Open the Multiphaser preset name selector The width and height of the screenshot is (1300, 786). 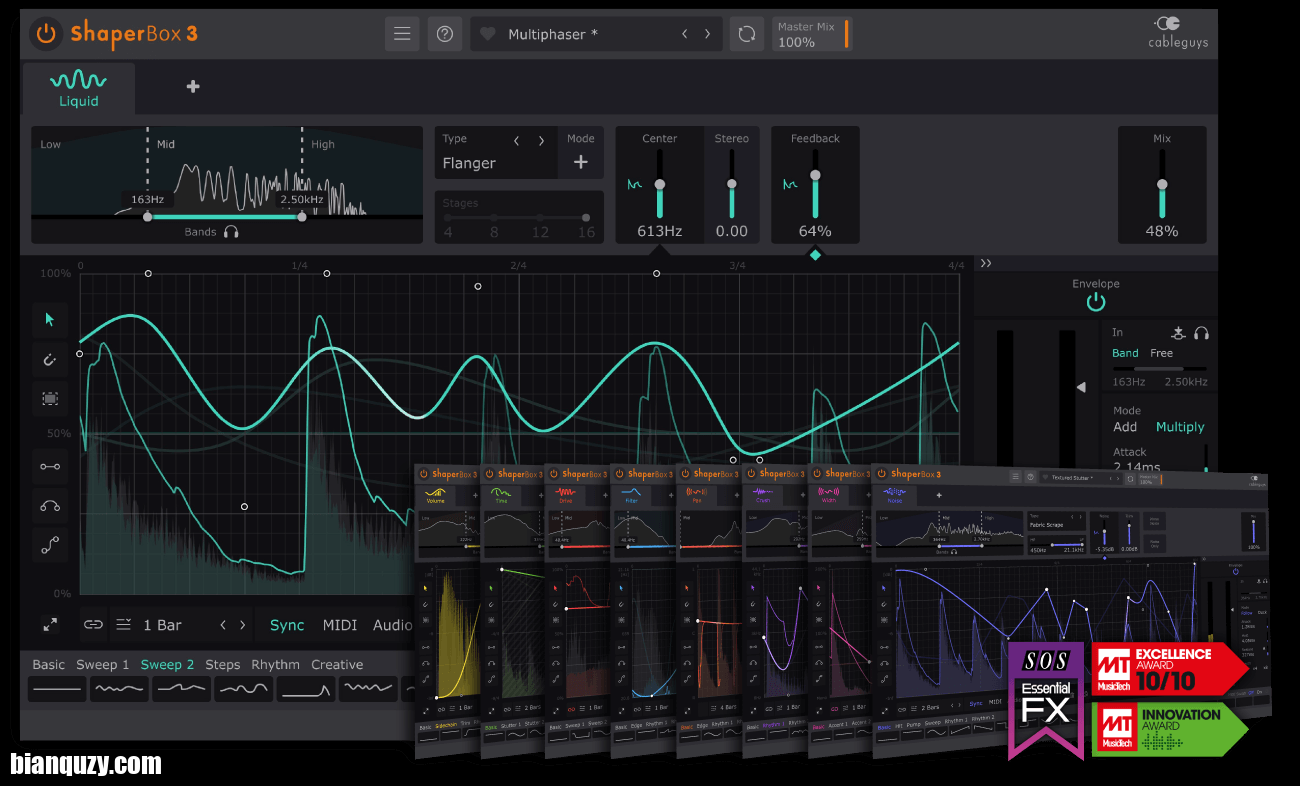[553, 34]
